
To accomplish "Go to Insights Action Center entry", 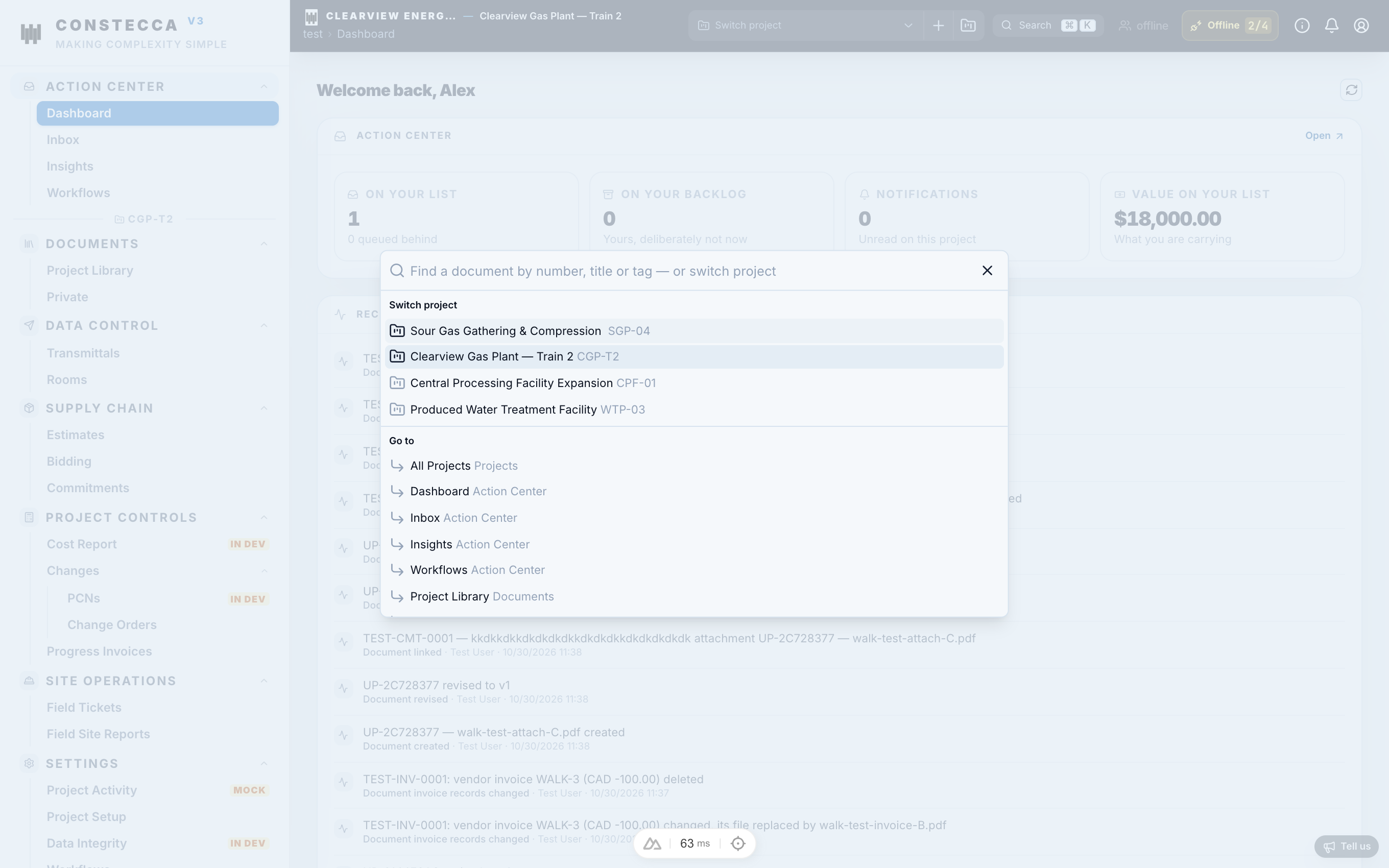I will coord(694,544).
